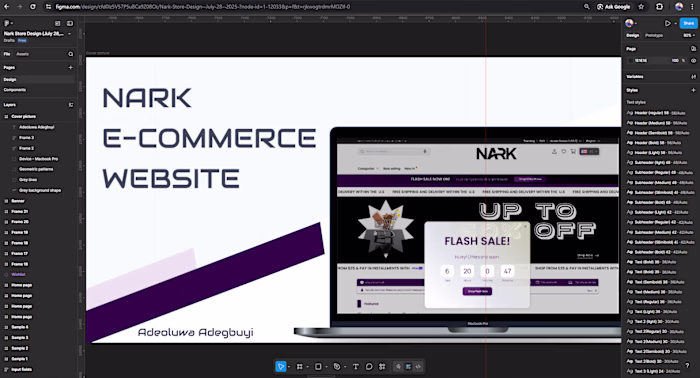Select the Device - Macbook Pro layer
Screen dimensions: 700x378
(38, 159)
